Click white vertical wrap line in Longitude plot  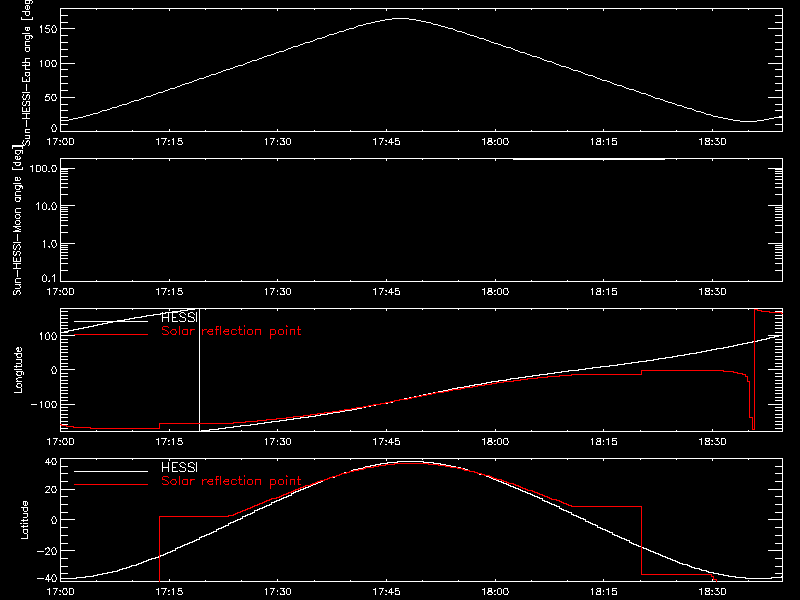coord(199,370)
